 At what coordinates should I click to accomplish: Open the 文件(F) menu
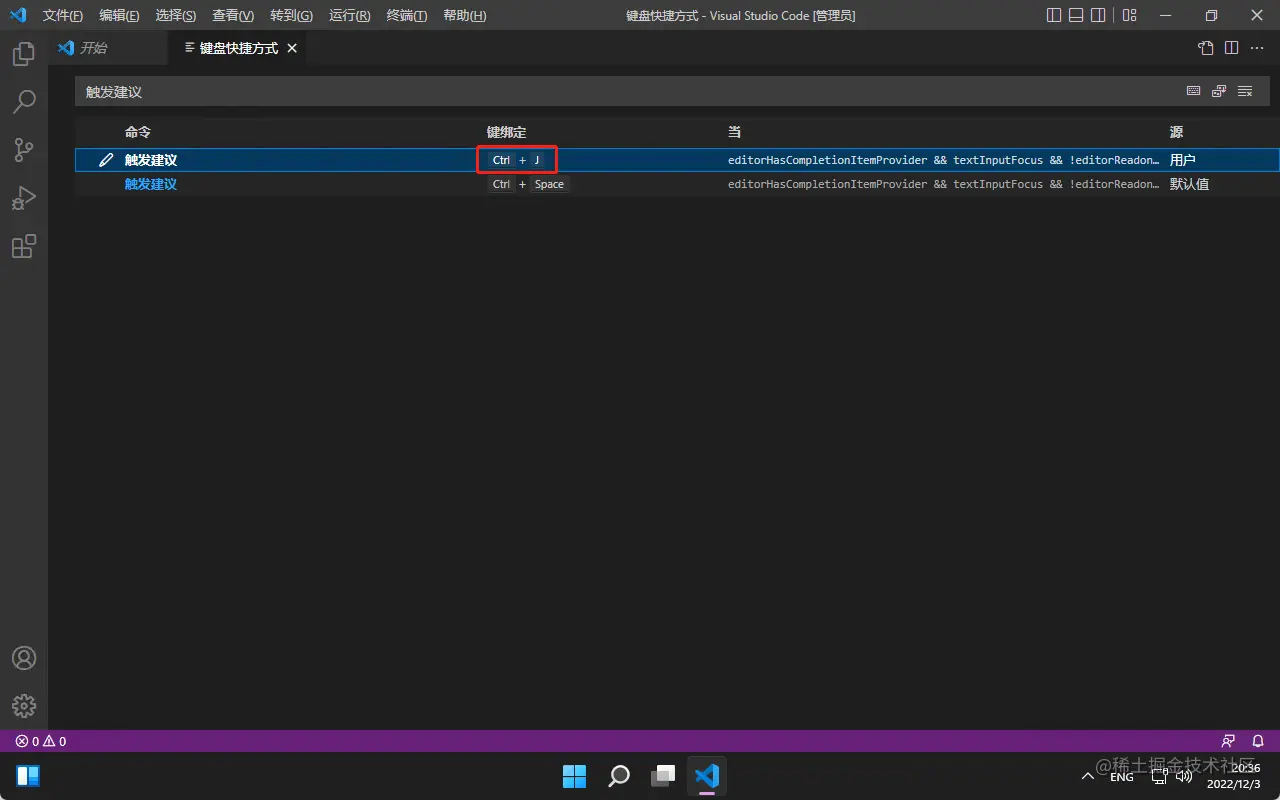[63, 16]
